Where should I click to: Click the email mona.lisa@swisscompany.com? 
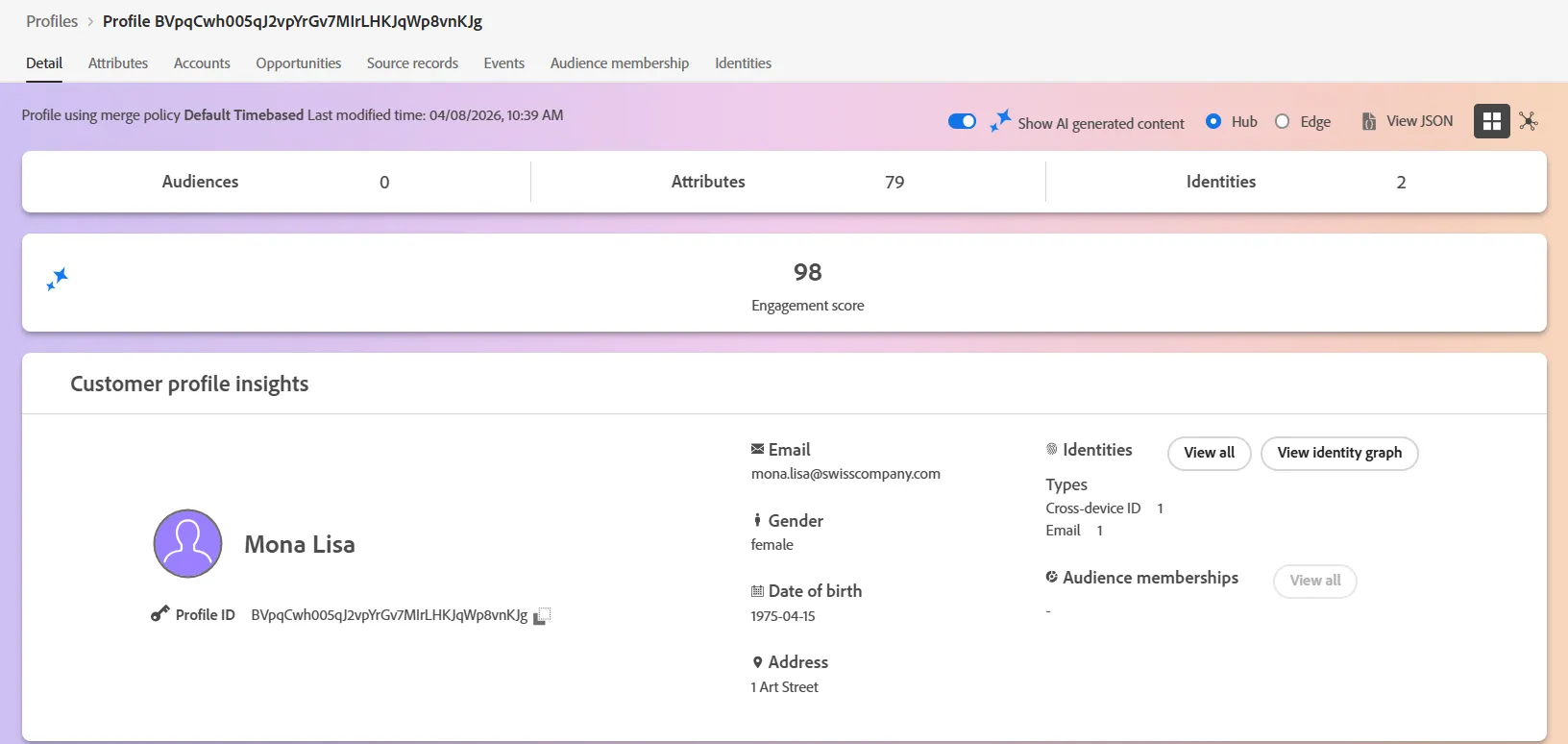point(845,474)
